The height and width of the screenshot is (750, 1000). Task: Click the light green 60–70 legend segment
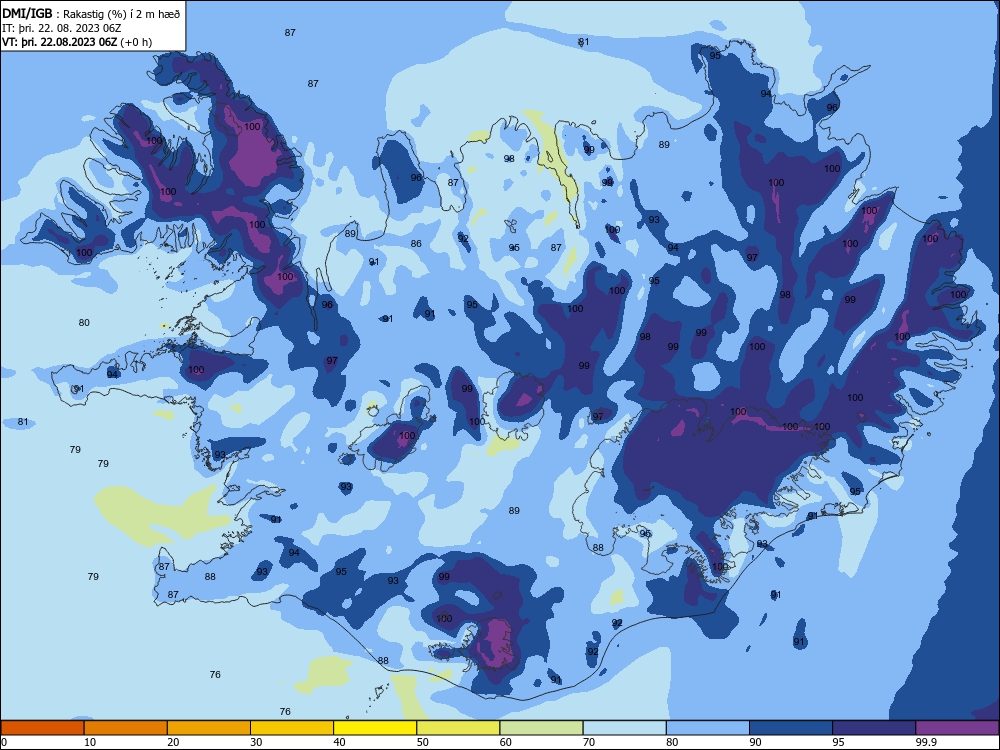(x=541, y=728)
